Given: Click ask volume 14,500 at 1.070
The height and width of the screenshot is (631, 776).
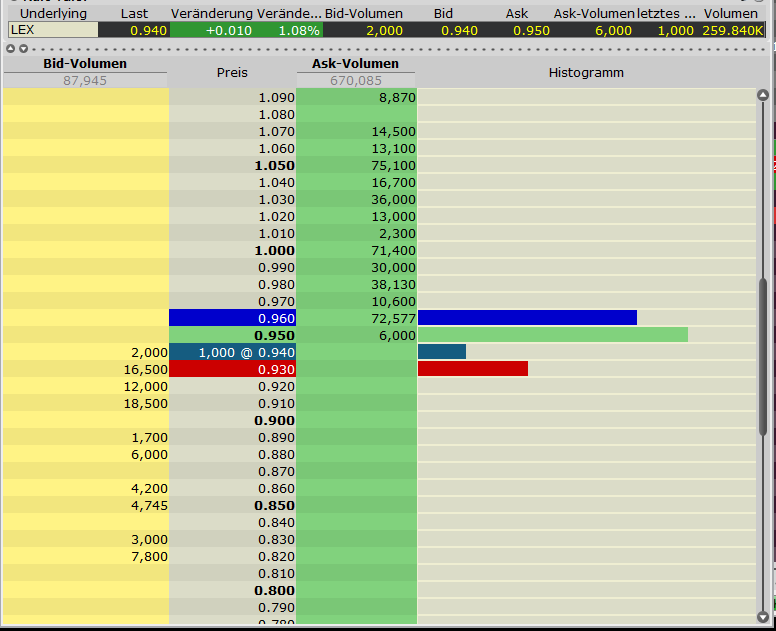Looking at the screenshot, I should coord(394,132).
